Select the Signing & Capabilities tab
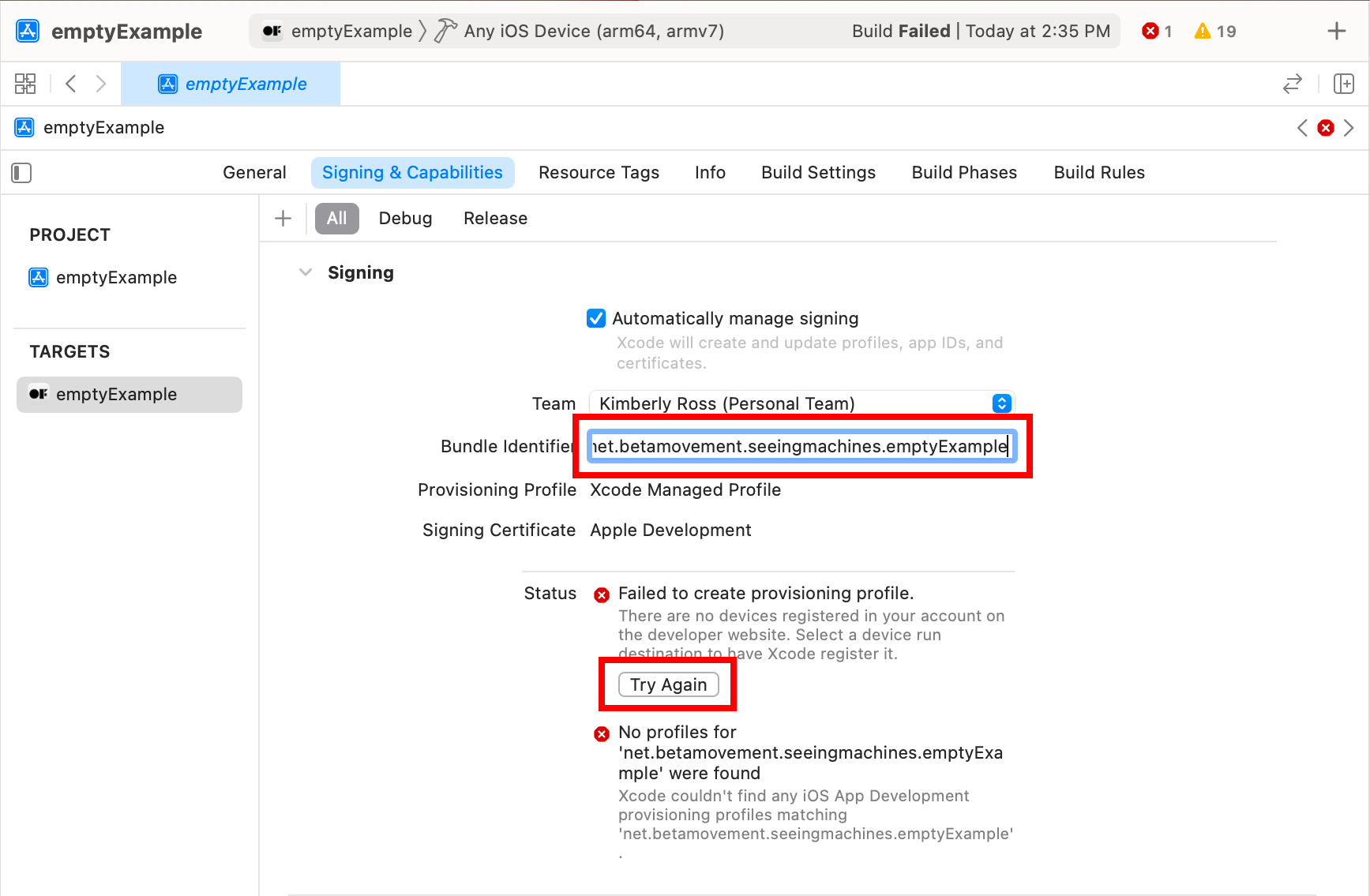1370x896 pixels. (x=412, y=173)
